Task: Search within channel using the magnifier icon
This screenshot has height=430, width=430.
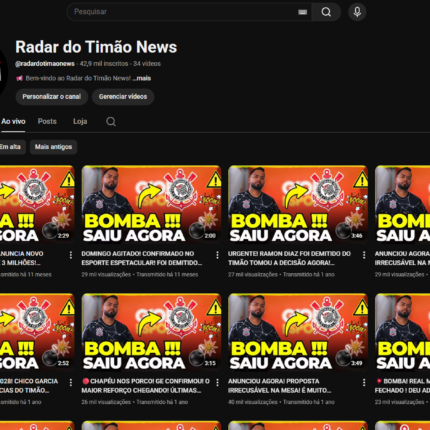Action: coord(111,122)
